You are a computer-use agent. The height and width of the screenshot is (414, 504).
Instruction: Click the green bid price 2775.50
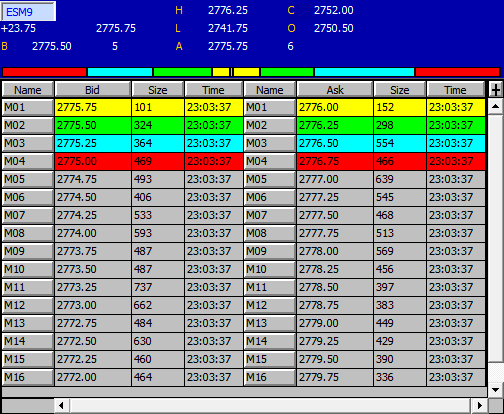click(x=93, y=125)
